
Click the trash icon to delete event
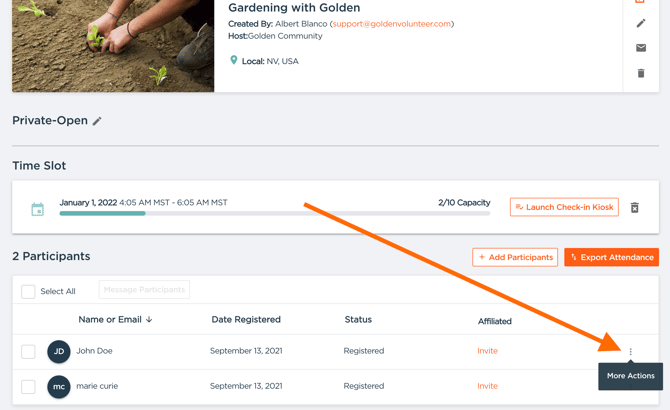641,73
